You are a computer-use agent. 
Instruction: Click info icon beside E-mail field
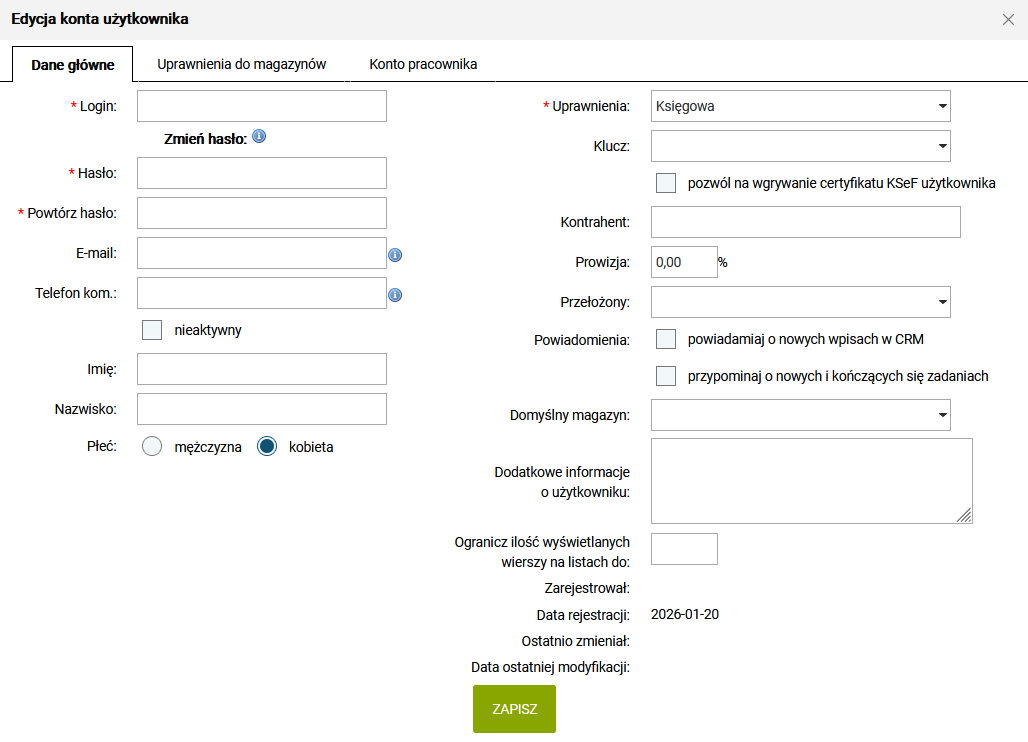[x=395, y=255]
